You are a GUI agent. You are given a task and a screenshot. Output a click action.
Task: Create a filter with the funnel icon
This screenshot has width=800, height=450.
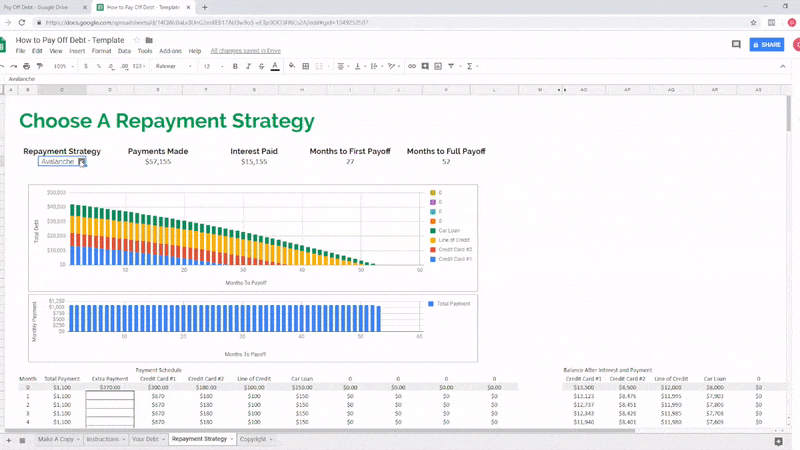451,66
